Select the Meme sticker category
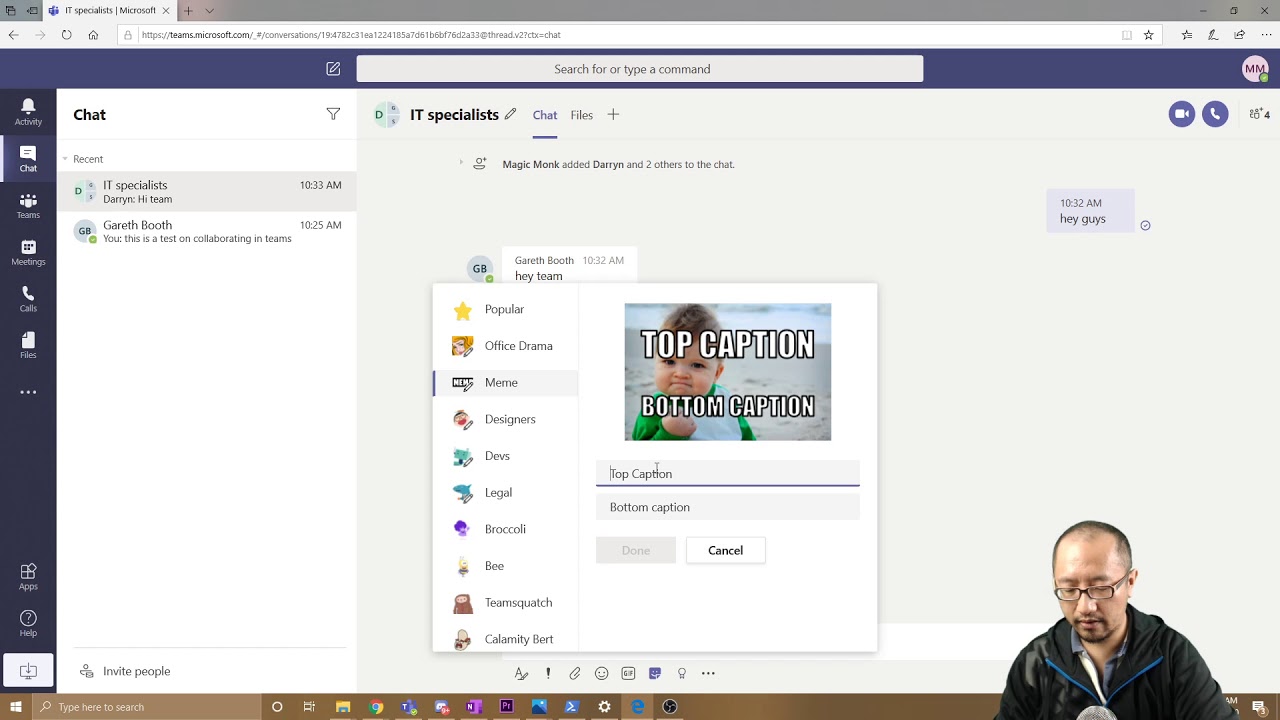The image size is (1280, 720). 505,382
